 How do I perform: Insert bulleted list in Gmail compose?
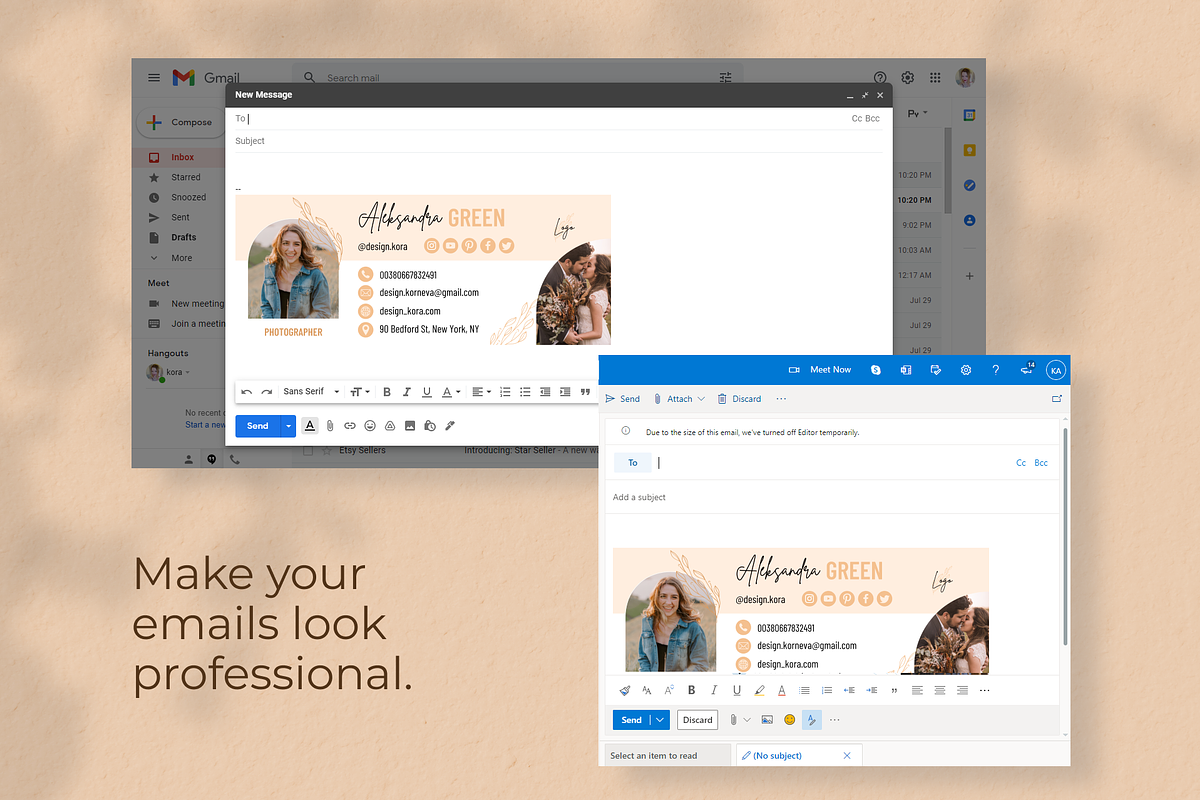click(x=525, y=392)
